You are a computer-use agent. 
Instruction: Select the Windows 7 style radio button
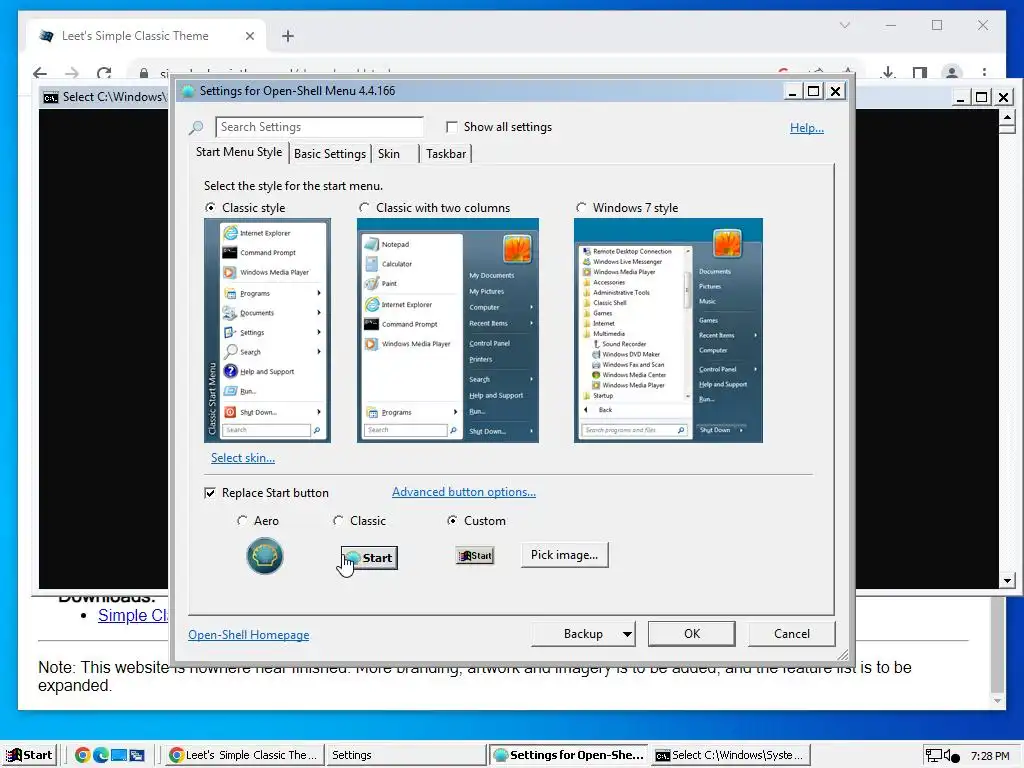(x=581, y=208)
